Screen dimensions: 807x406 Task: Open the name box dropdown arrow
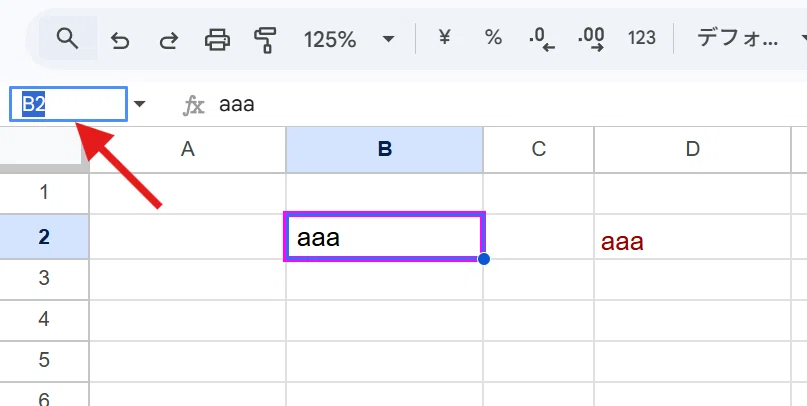(x=139, y=104)
